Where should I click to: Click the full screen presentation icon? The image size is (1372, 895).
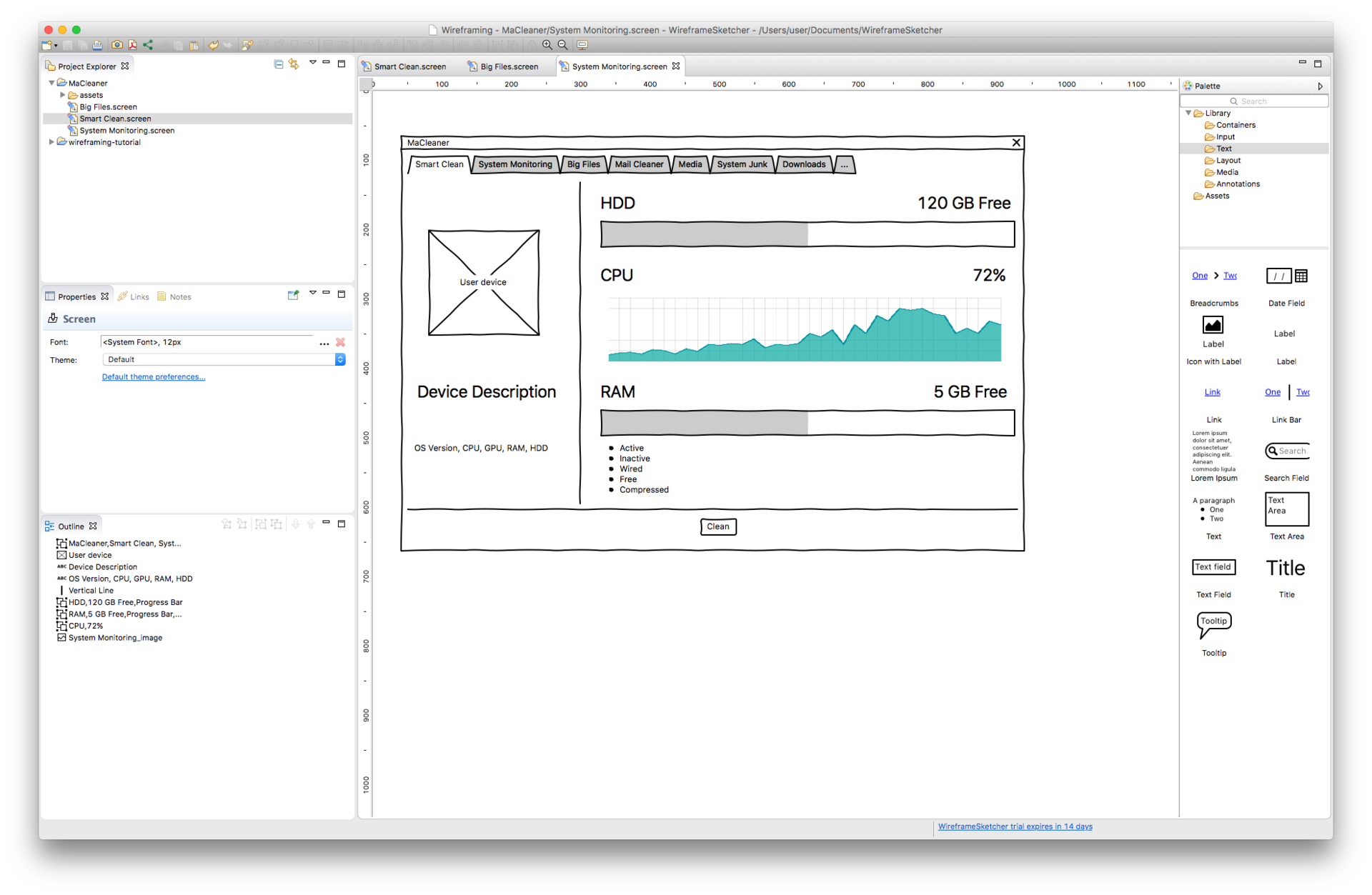click(582, 45)
